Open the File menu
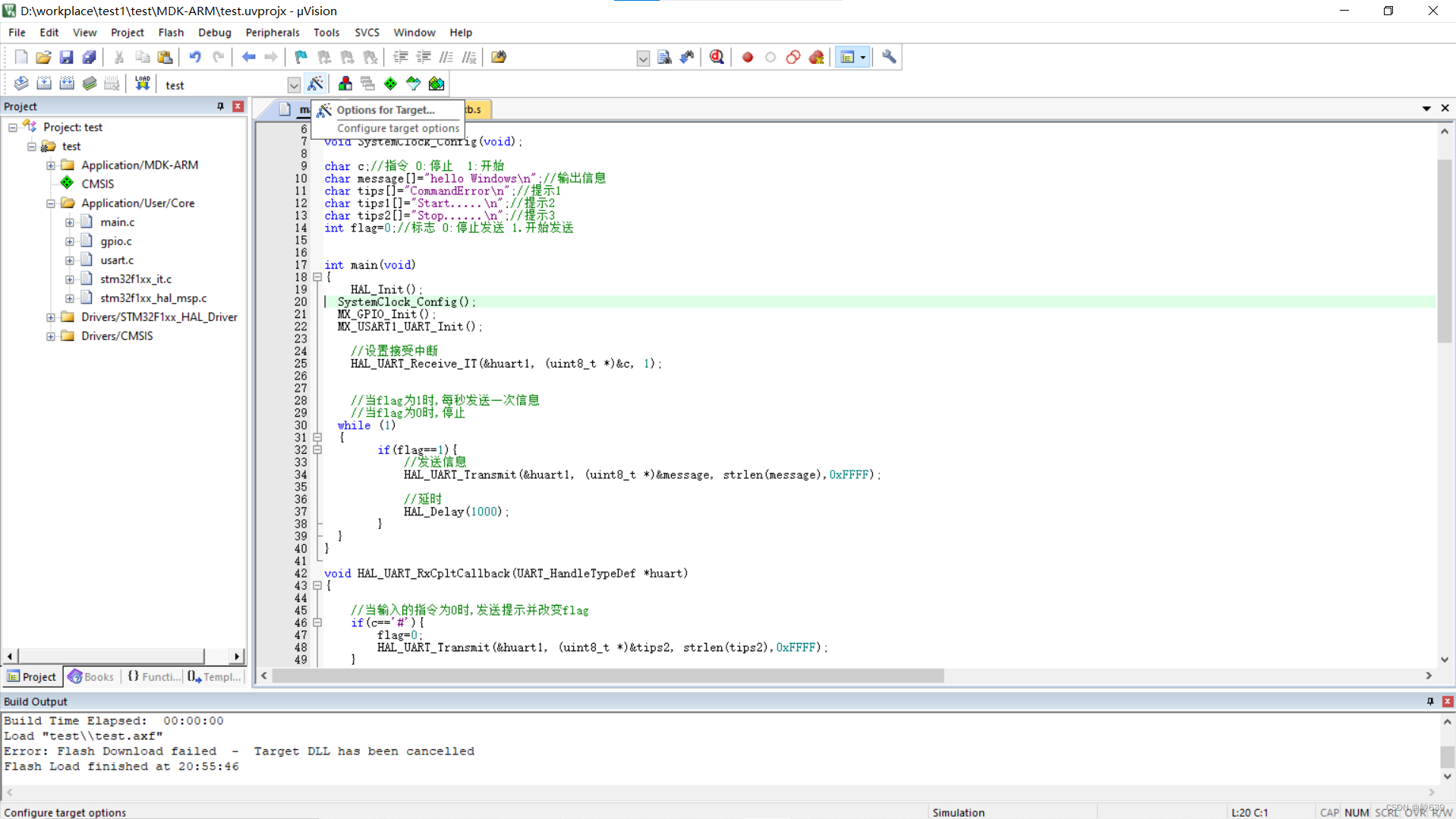 [x=17, y=33]
